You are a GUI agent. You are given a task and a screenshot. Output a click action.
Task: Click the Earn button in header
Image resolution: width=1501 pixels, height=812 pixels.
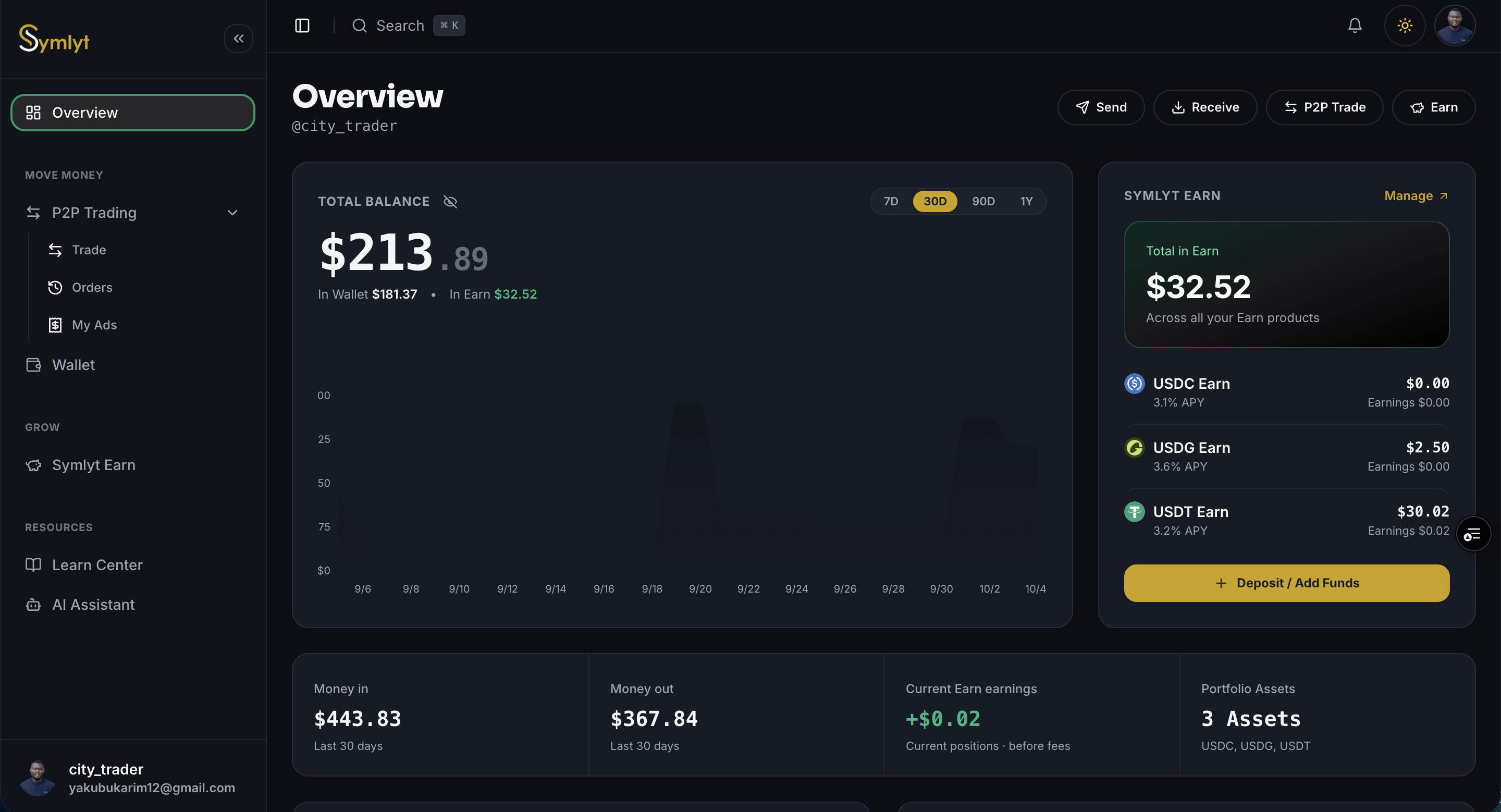click(1433, 107)
